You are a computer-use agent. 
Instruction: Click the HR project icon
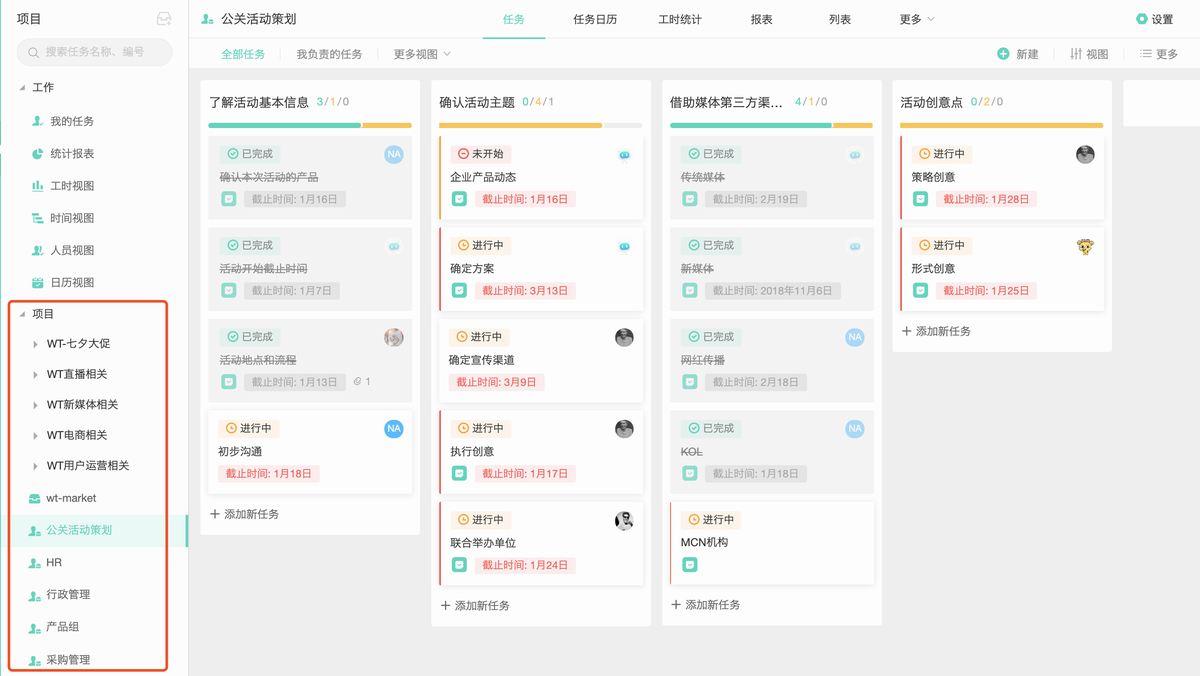(x=35, y=563)
